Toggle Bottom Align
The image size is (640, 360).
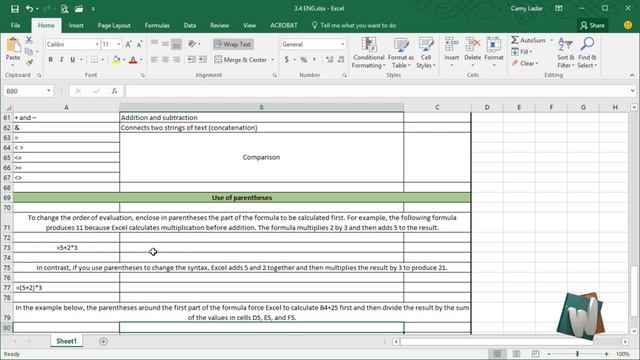(x=176, y=44)
